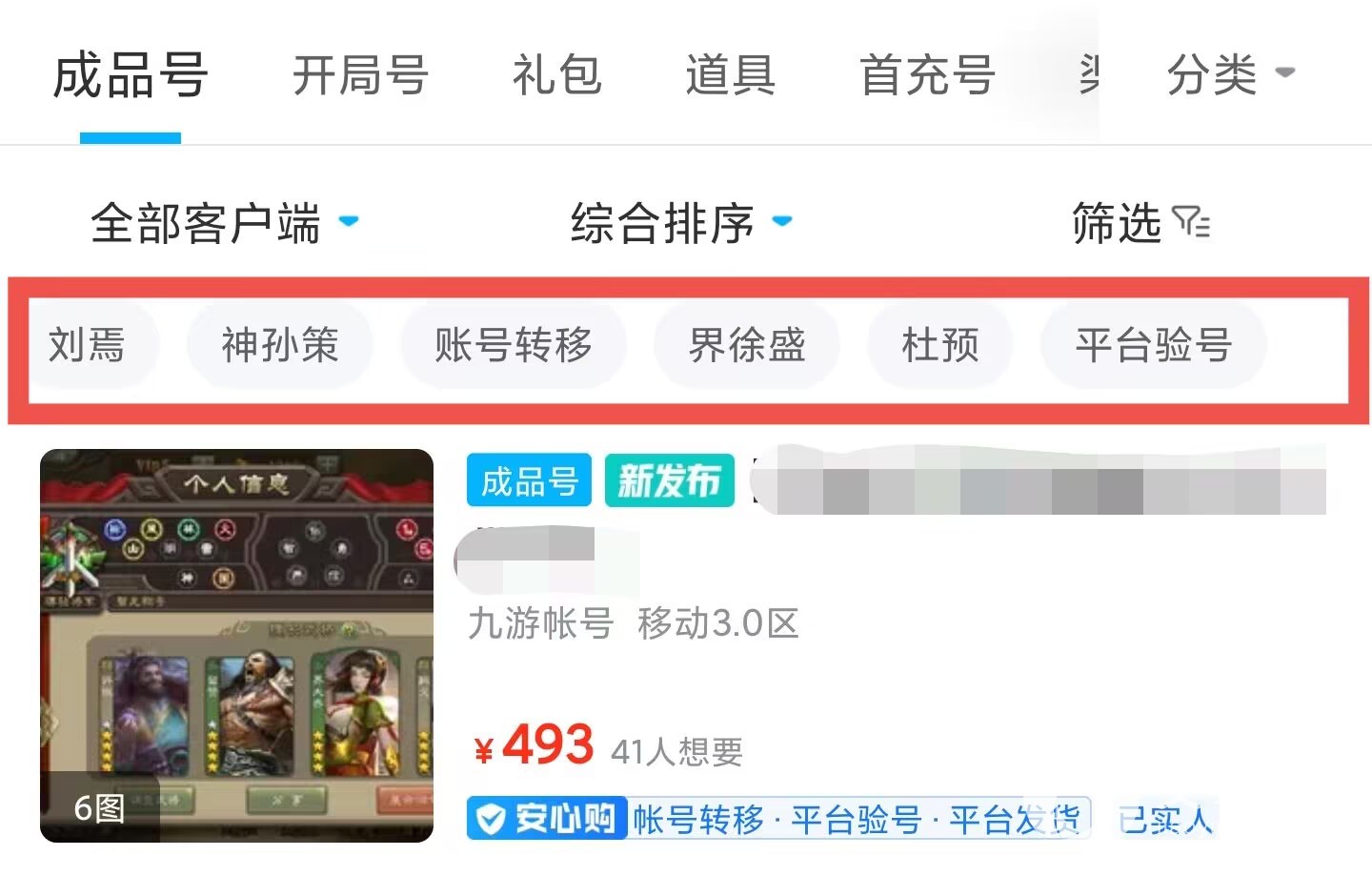Open the 首充号 tab
Image resolution: width=1372 pixels, height=876 pixels.
[927, 75]
